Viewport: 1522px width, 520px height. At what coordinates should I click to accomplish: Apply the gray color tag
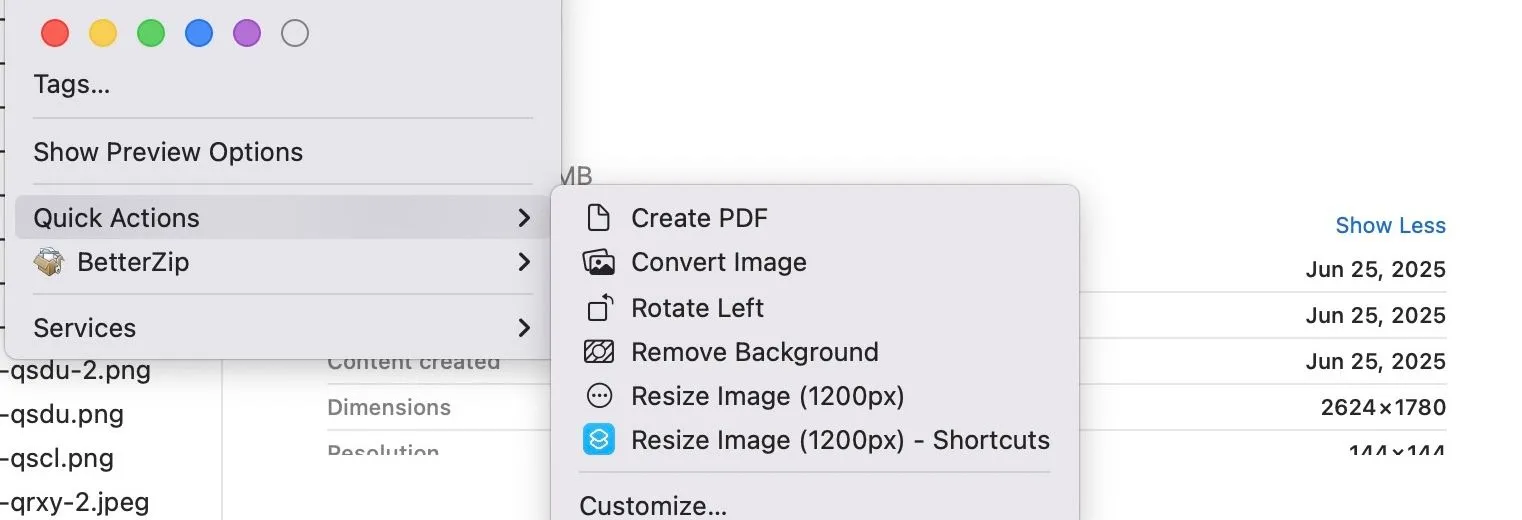(295, 34)
